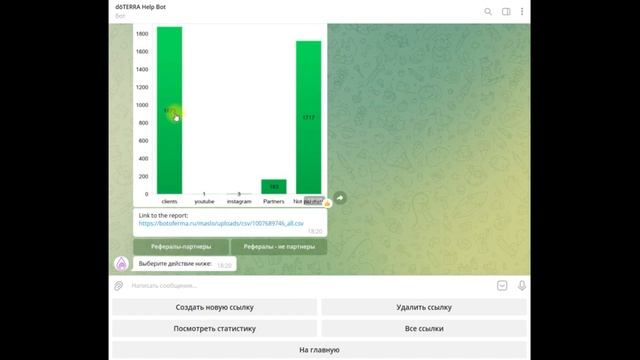The width and height of the screenshot is (640, 360).
Task: Toggle the side panel icon
Action: tap(506, 11)
